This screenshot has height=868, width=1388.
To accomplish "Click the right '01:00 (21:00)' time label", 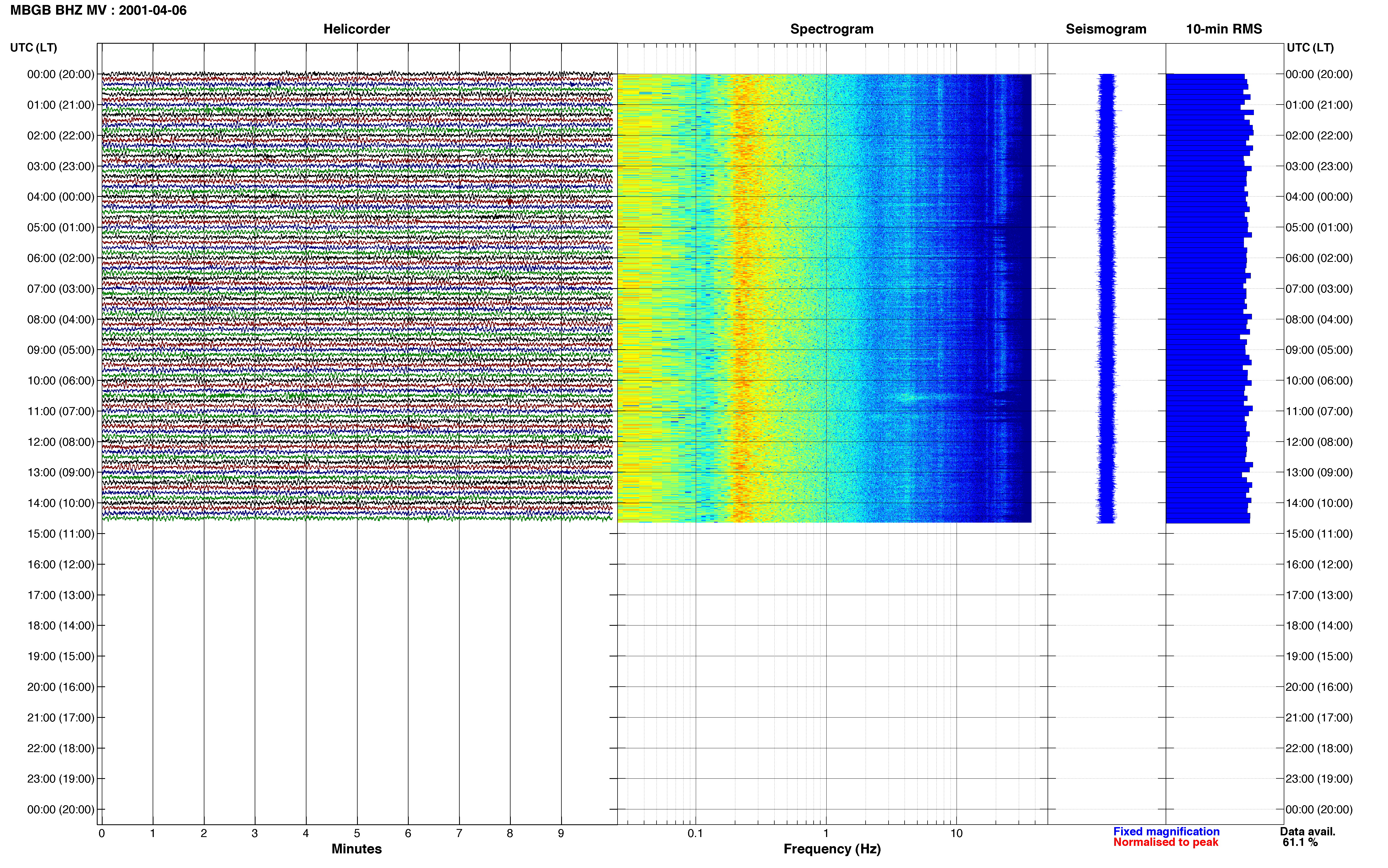I will coord(1319,105).
